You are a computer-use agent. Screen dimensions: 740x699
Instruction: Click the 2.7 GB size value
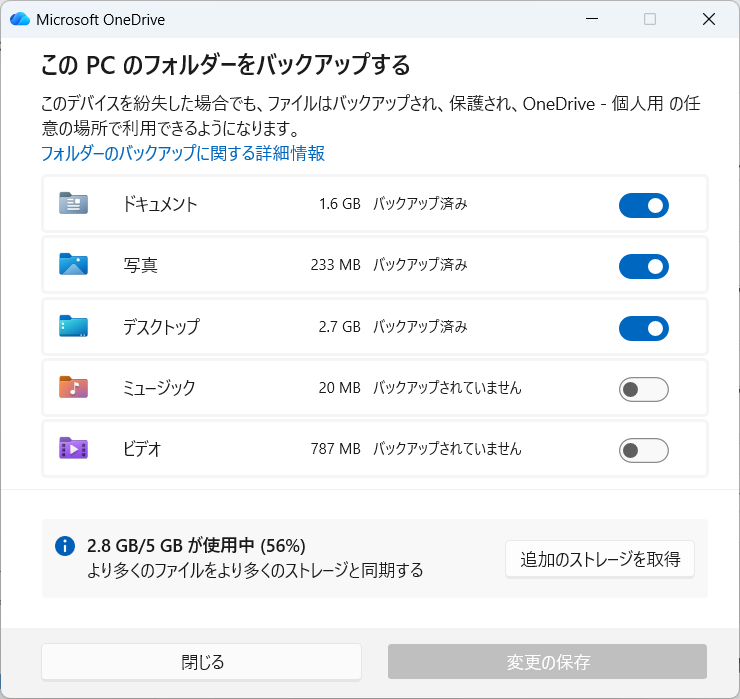339,327
